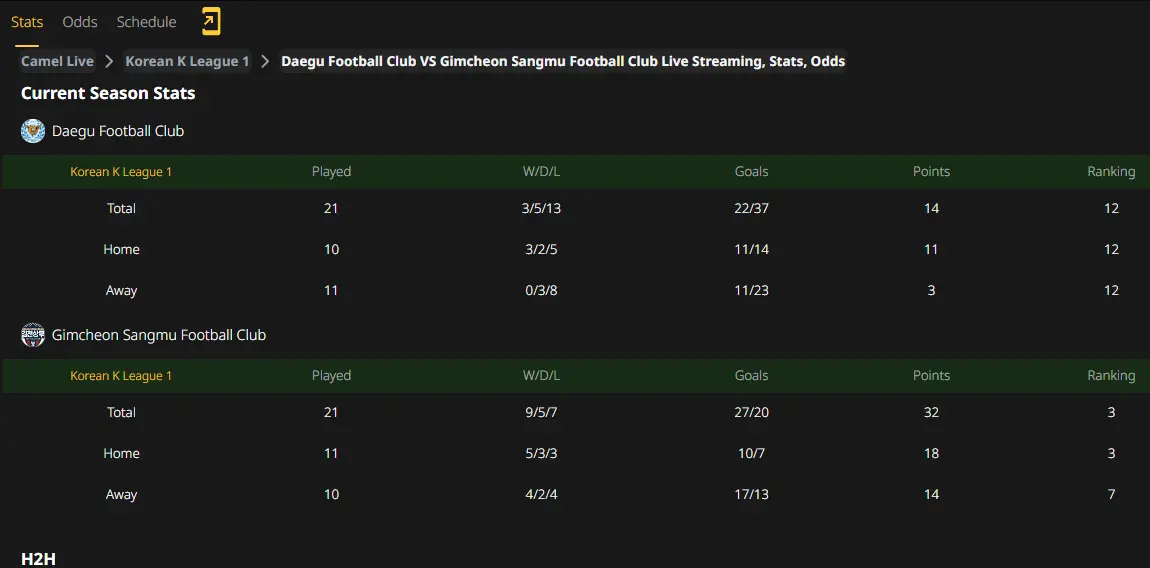This screenshot has height=568, width=1150.
Task: Click the yellow pop-out share icon
Action: 210,21
